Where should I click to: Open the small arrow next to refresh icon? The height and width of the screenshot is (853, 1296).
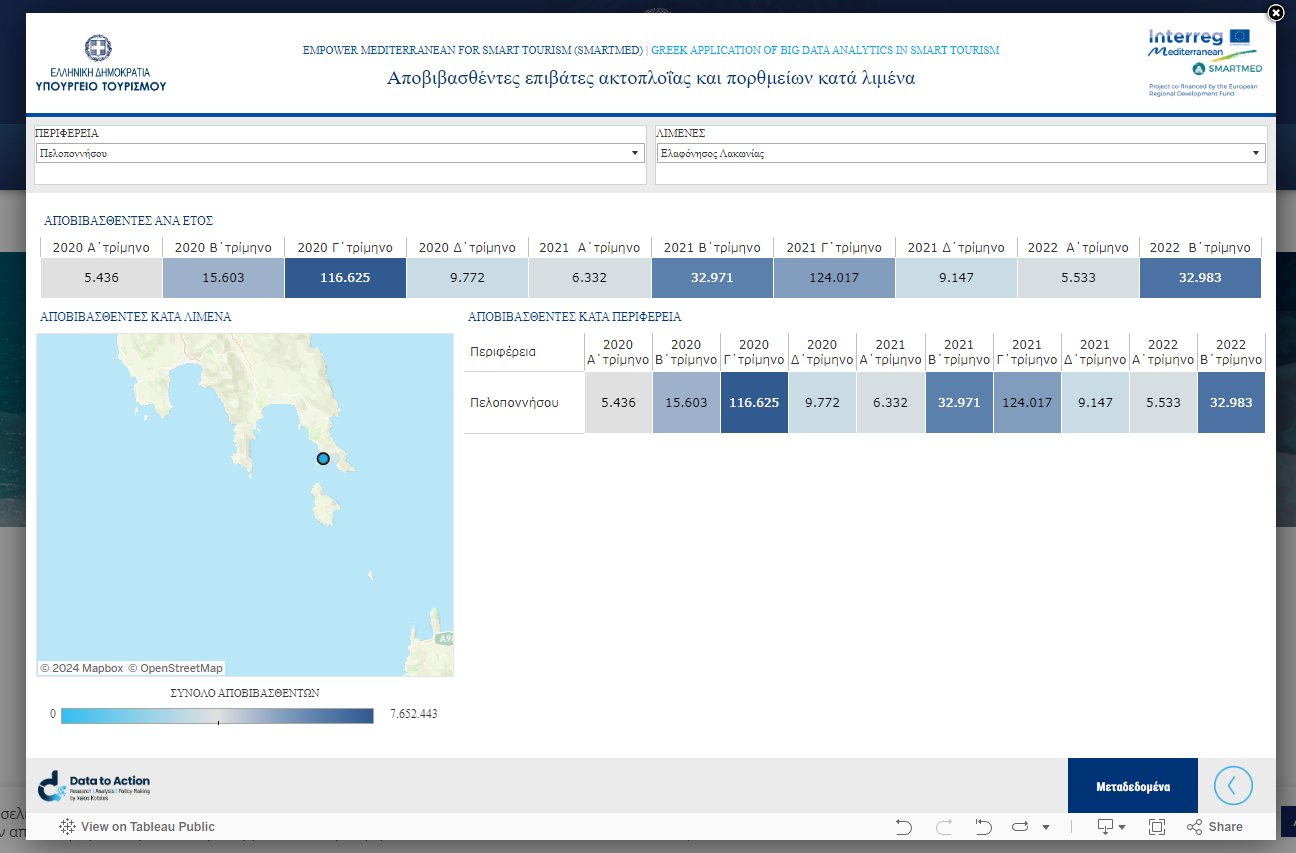(1046, 827)
